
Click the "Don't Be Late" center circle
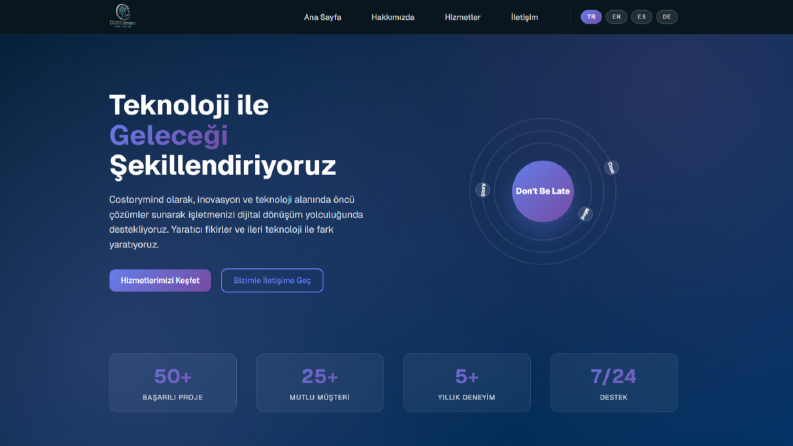coord(543,191)
